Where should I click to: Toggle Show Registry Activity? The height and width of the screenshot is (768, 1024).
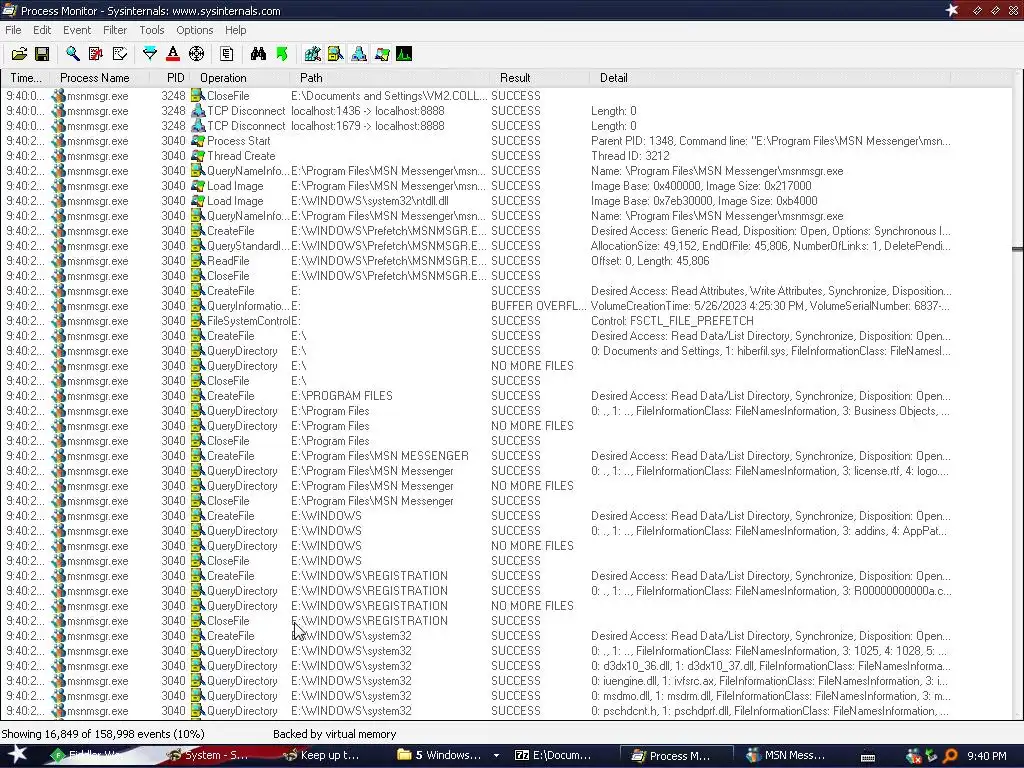[312, 54]
